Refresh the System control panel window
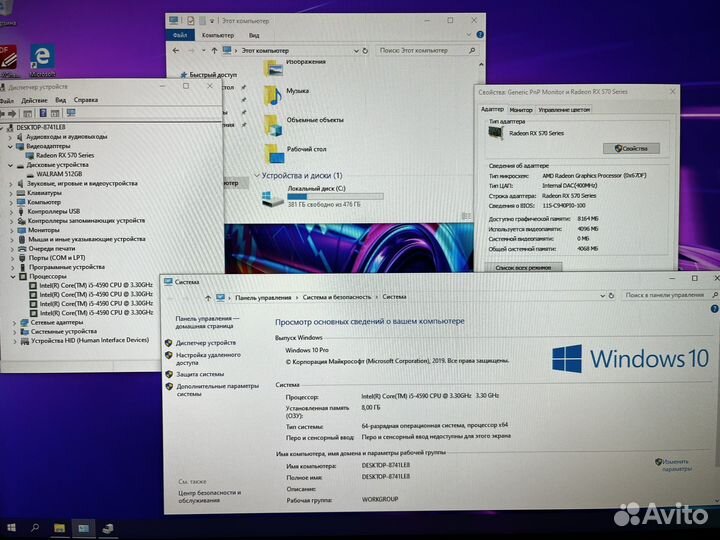This screenshot has height=540, width=720. click(611, 296)
